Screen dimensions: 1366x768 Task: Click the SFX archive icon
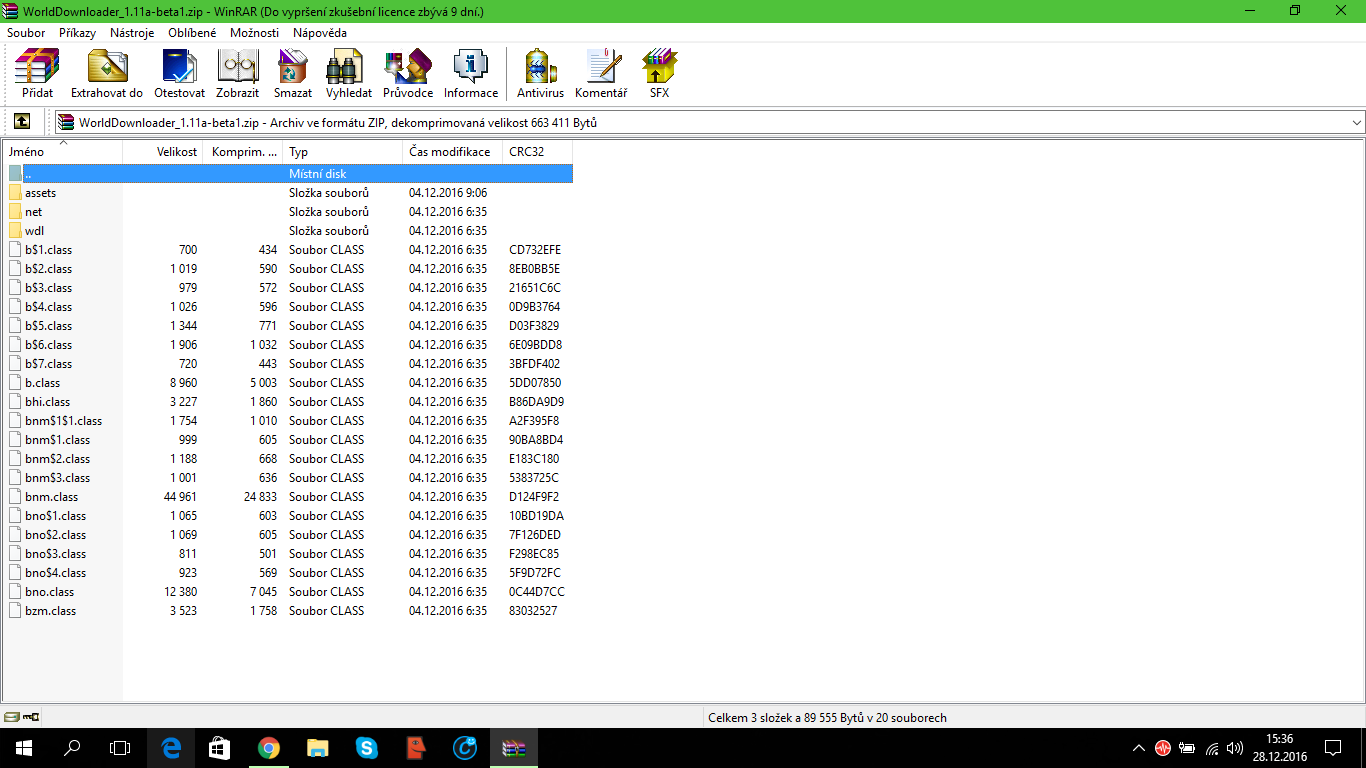[659, 74]
